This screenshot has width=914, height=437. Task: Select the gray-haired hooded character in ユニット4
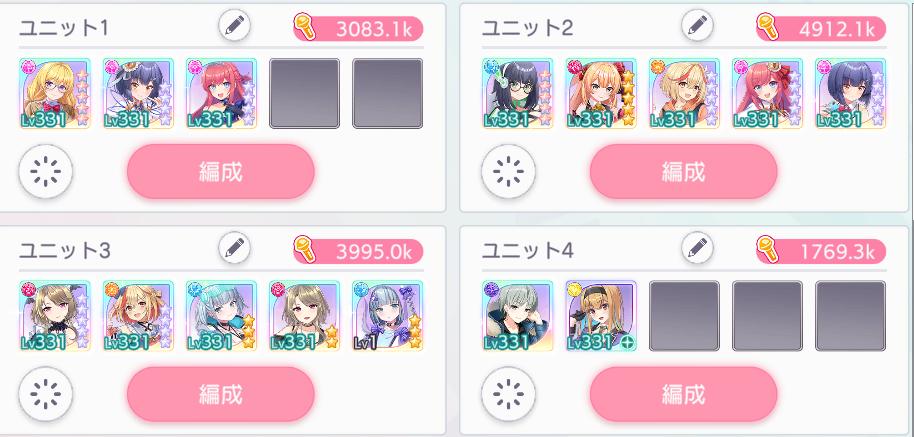(518, 316)
